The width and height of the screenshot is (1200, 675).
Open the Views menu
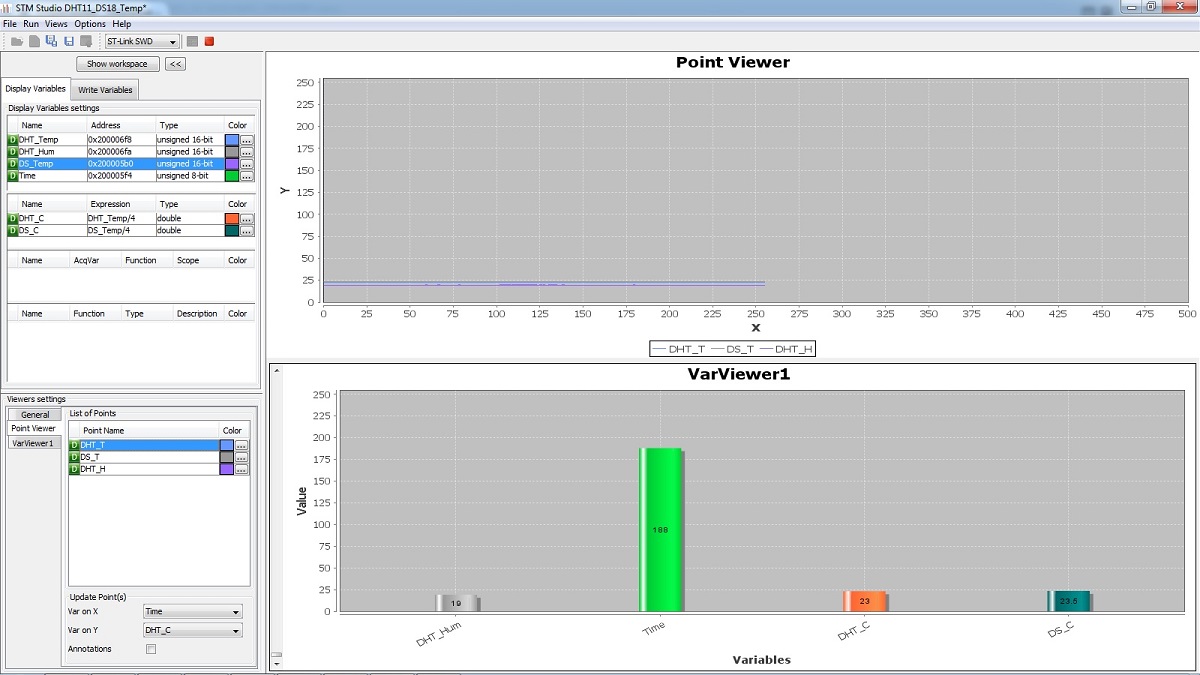pos(57,23)
